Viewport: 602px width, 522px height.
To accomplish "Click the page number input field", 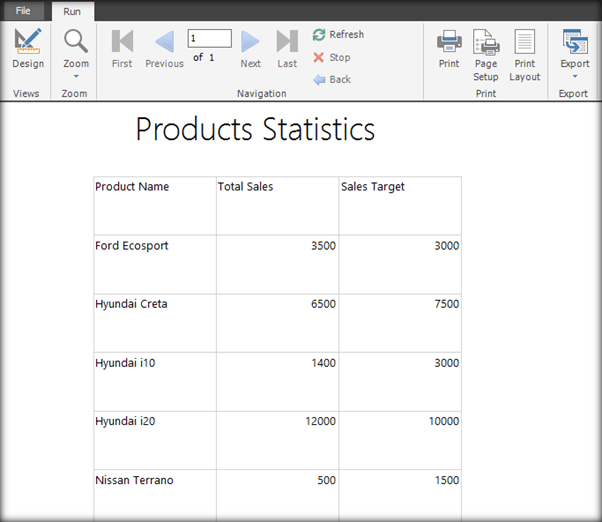I will click(209, 38).
